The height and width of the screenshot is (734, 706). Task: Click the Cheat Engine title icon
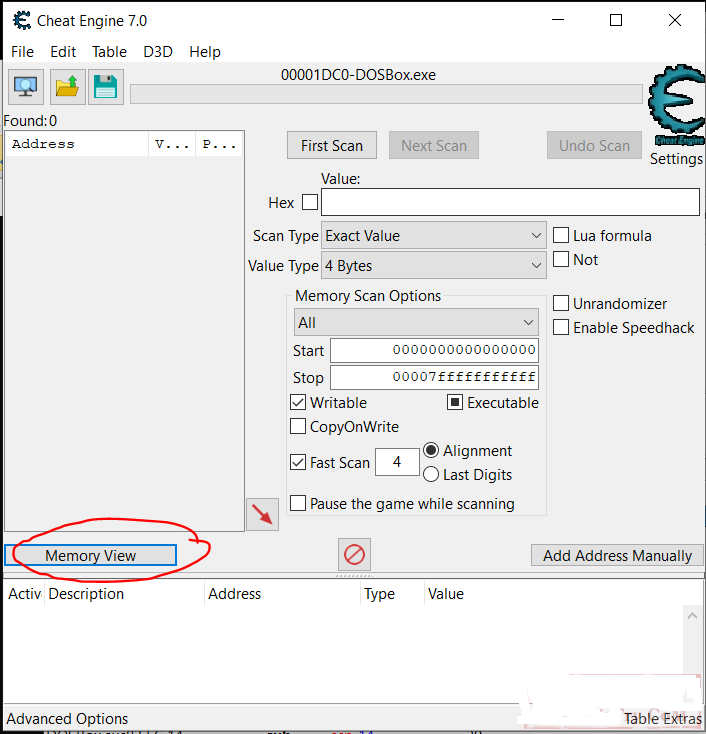(22, 21)
